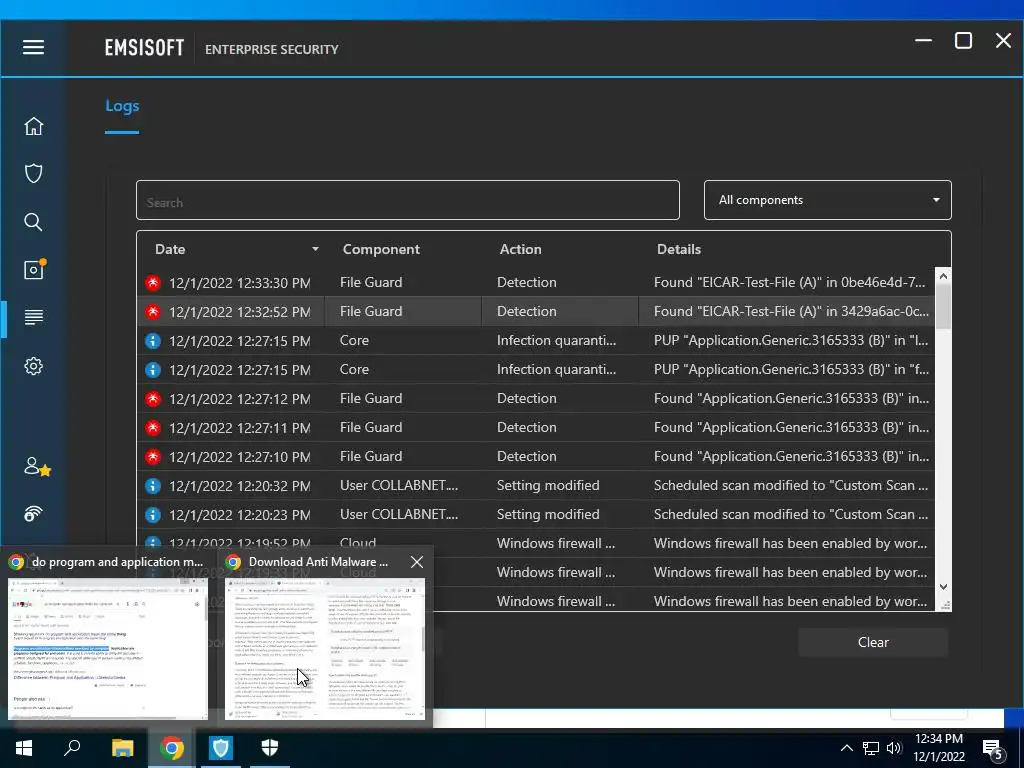Click red detection icon for 12:27:12 PM entry
Image resolution: width=1024 pixels, height=768 pixels.
[153, 398]
